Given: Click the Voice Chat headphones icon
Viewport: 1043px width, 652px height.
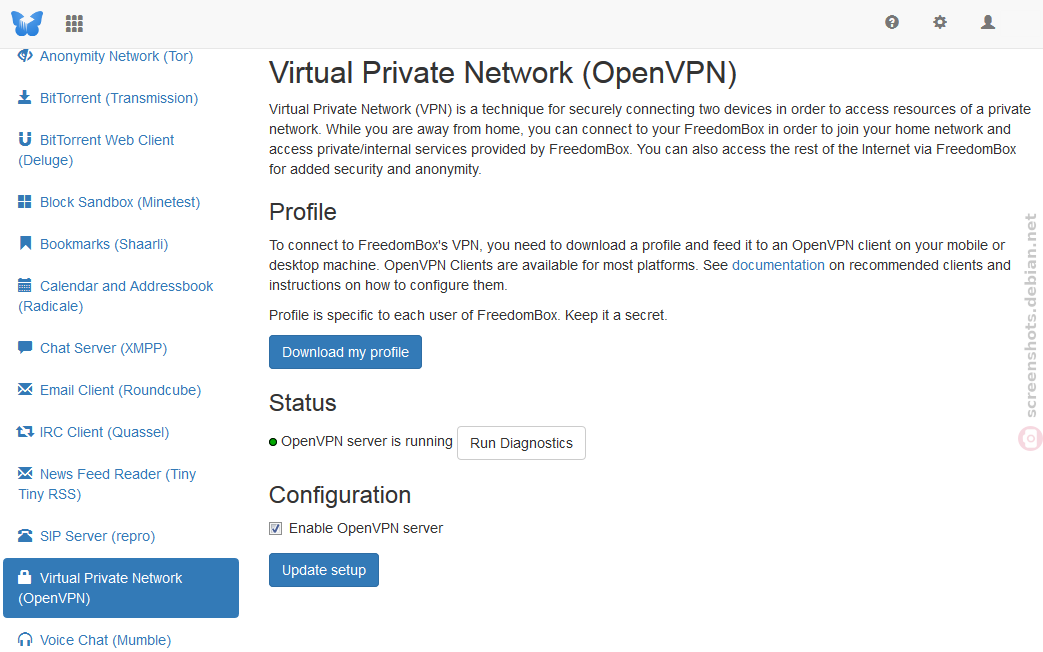Looking at the screenshot, I should click(25, 639).
